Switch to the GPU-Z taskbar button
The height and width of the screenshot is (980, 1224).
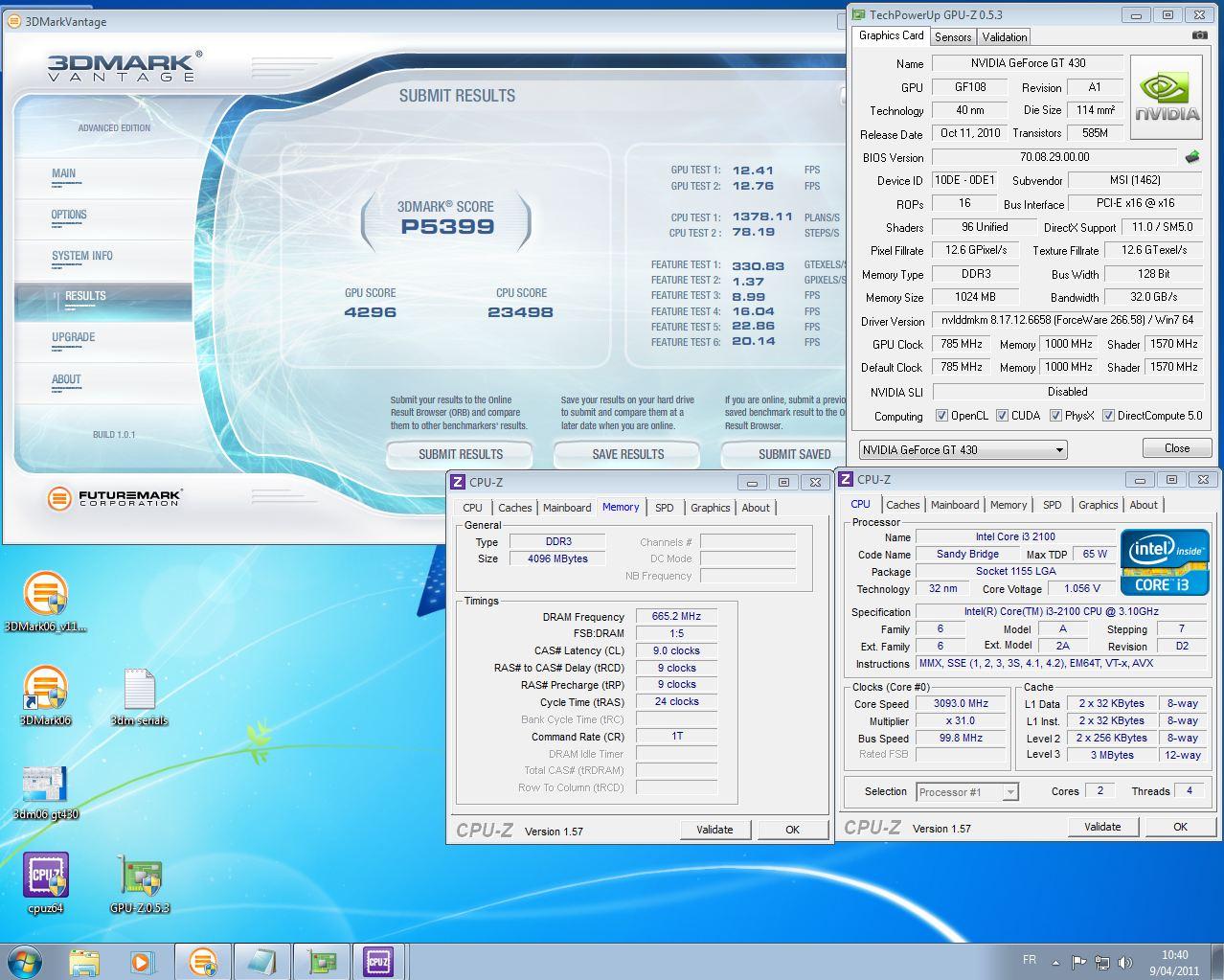[321, 961]
